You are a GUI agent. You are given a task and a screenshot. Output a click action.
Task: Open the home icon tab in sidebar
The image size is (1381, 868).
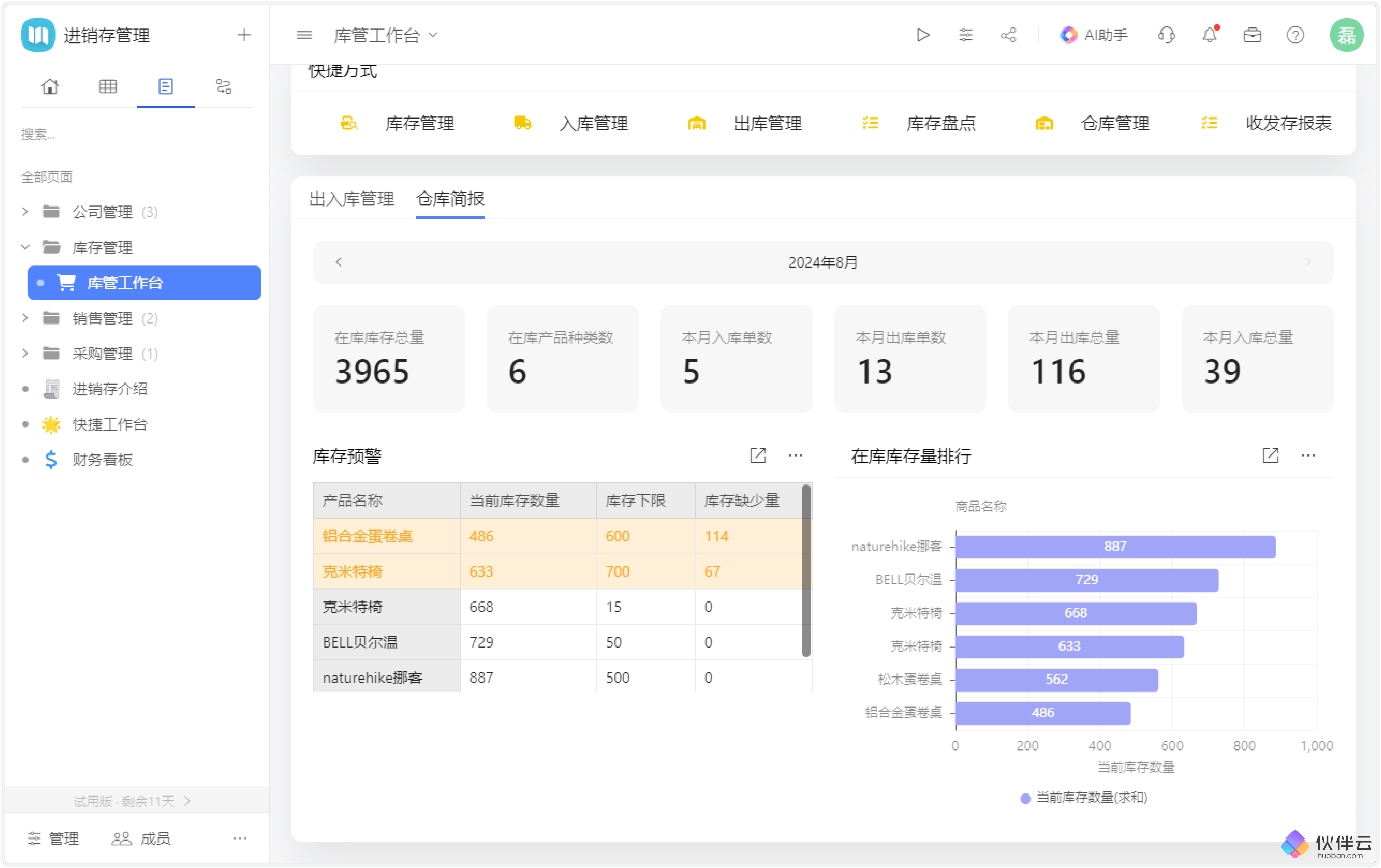tap(50, 87)
